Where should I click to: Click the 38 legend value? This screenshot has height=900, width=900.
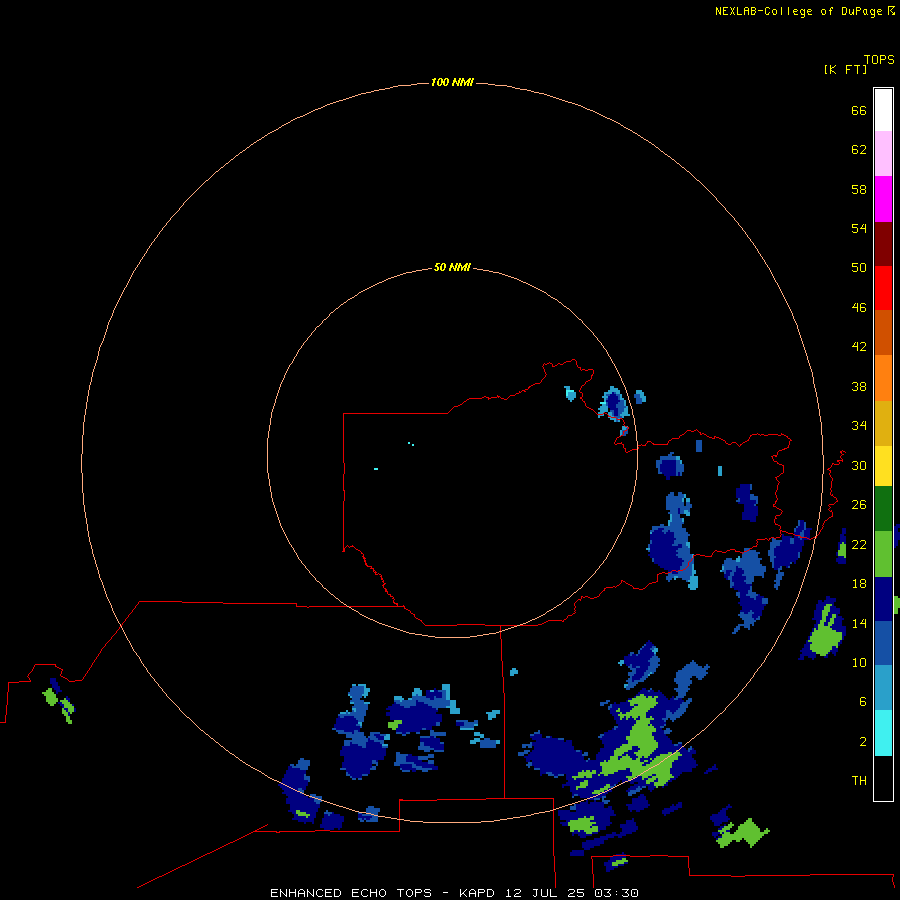[859, 386]
